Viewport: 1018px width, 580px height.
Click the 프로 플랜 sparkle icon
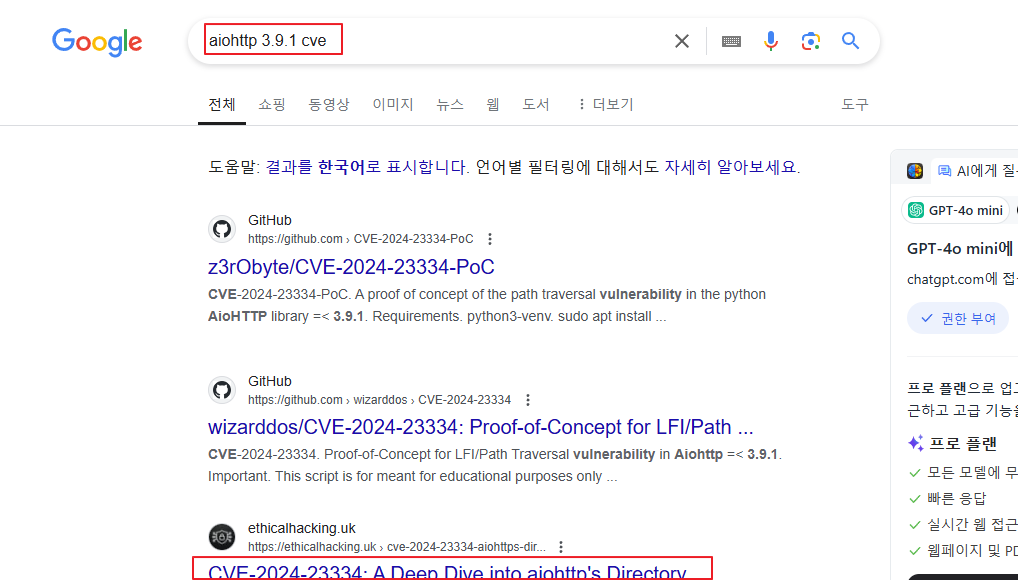tap(915, 443)
